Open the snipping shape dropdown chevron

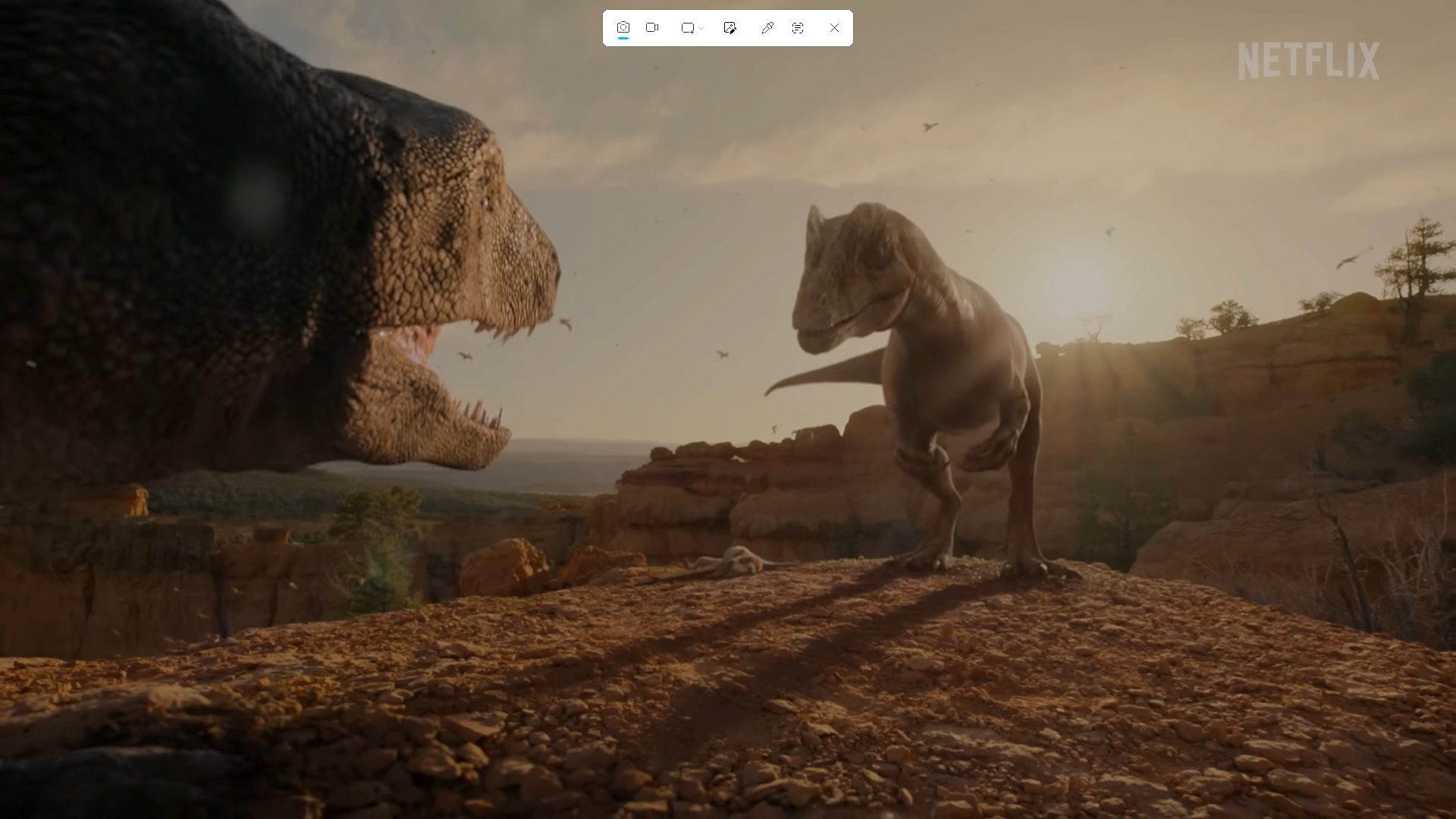click(x=702, y=28)
